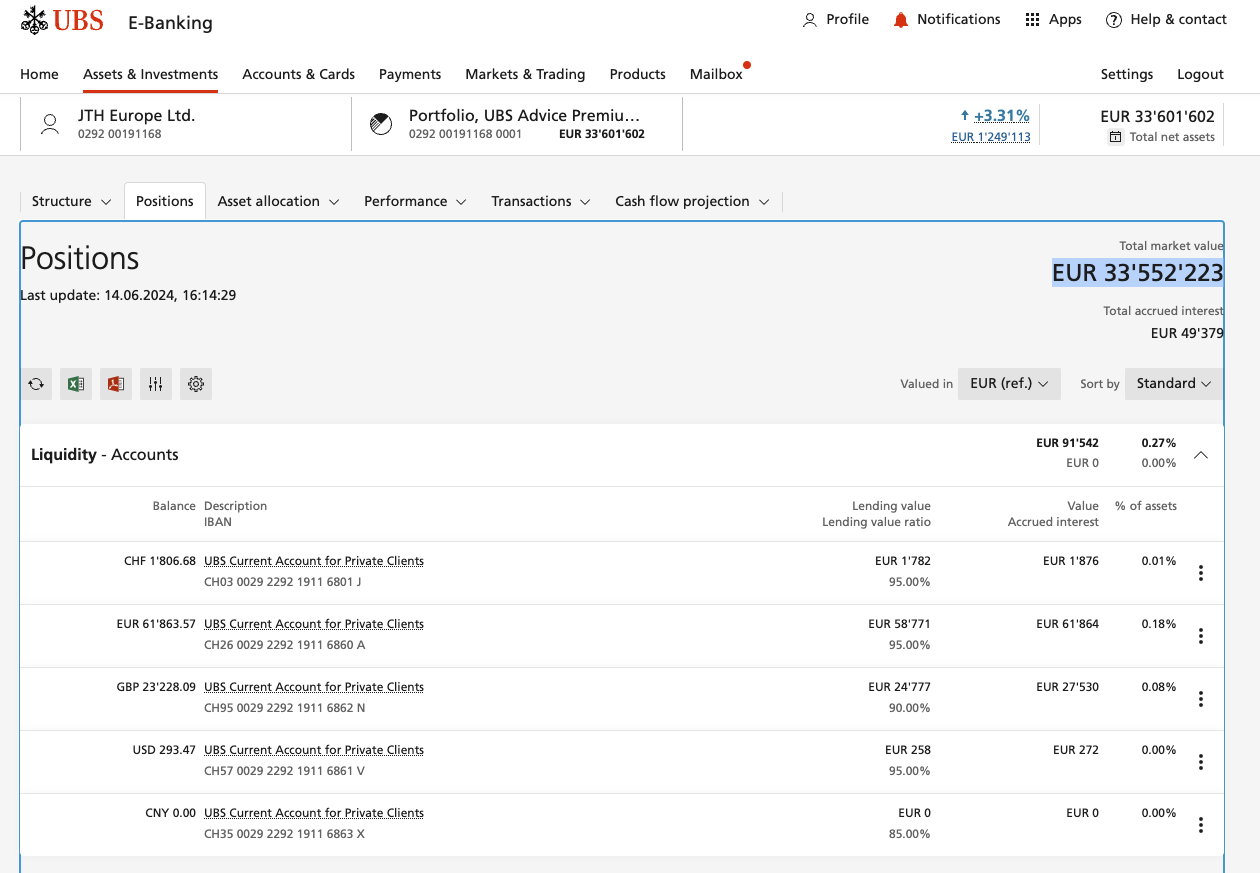Viewport: 1260px width, 873px height.
Task: Open three-dot menu for GBP account
Action: 1200,699
